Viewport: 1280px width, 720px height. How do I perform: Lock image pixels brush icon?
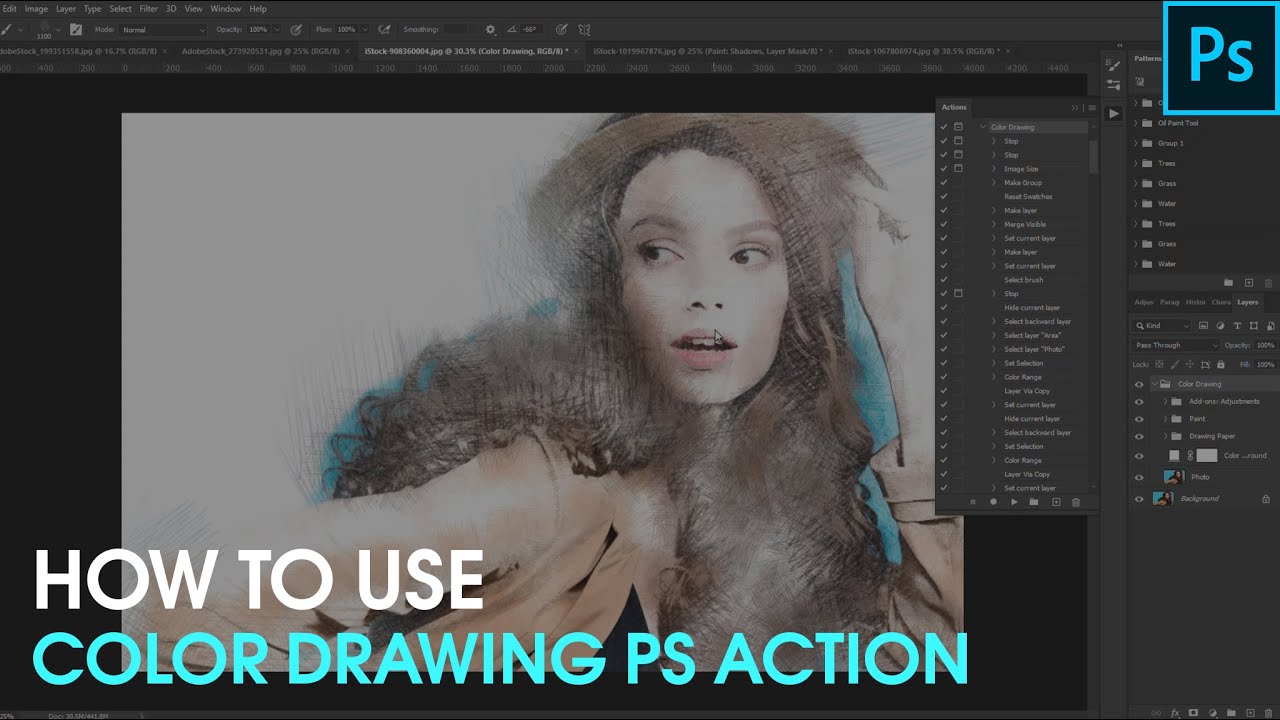[x=1175, y=364]
